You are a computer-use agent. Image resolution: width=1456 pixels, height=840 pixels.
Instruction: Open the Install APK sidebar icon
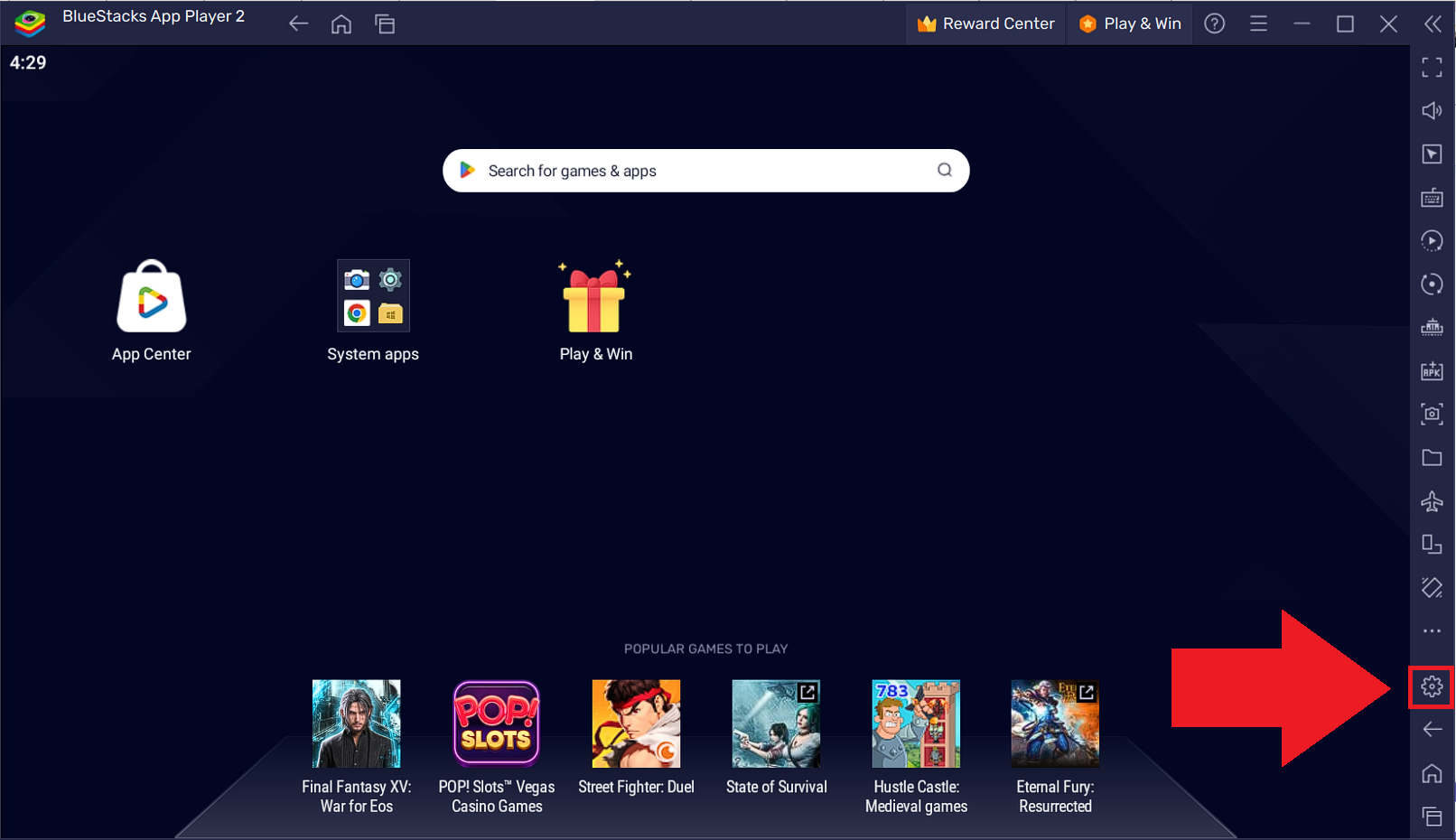1432,370
